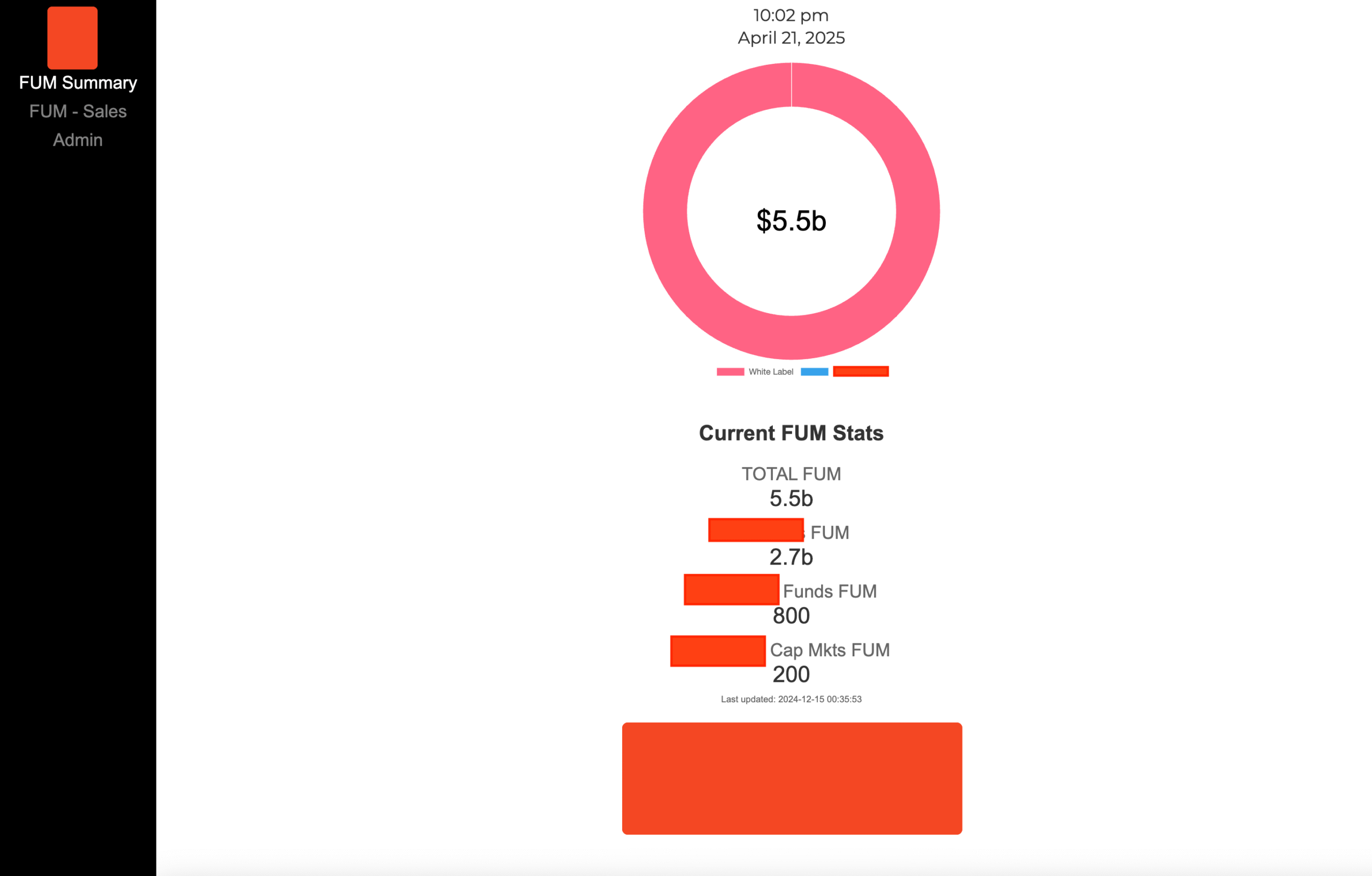The height and width of the screenshot is (876, 1372).
Task: Click the 800 Funds FUM value
Action: pyautogui.click(x=791, y=615)
